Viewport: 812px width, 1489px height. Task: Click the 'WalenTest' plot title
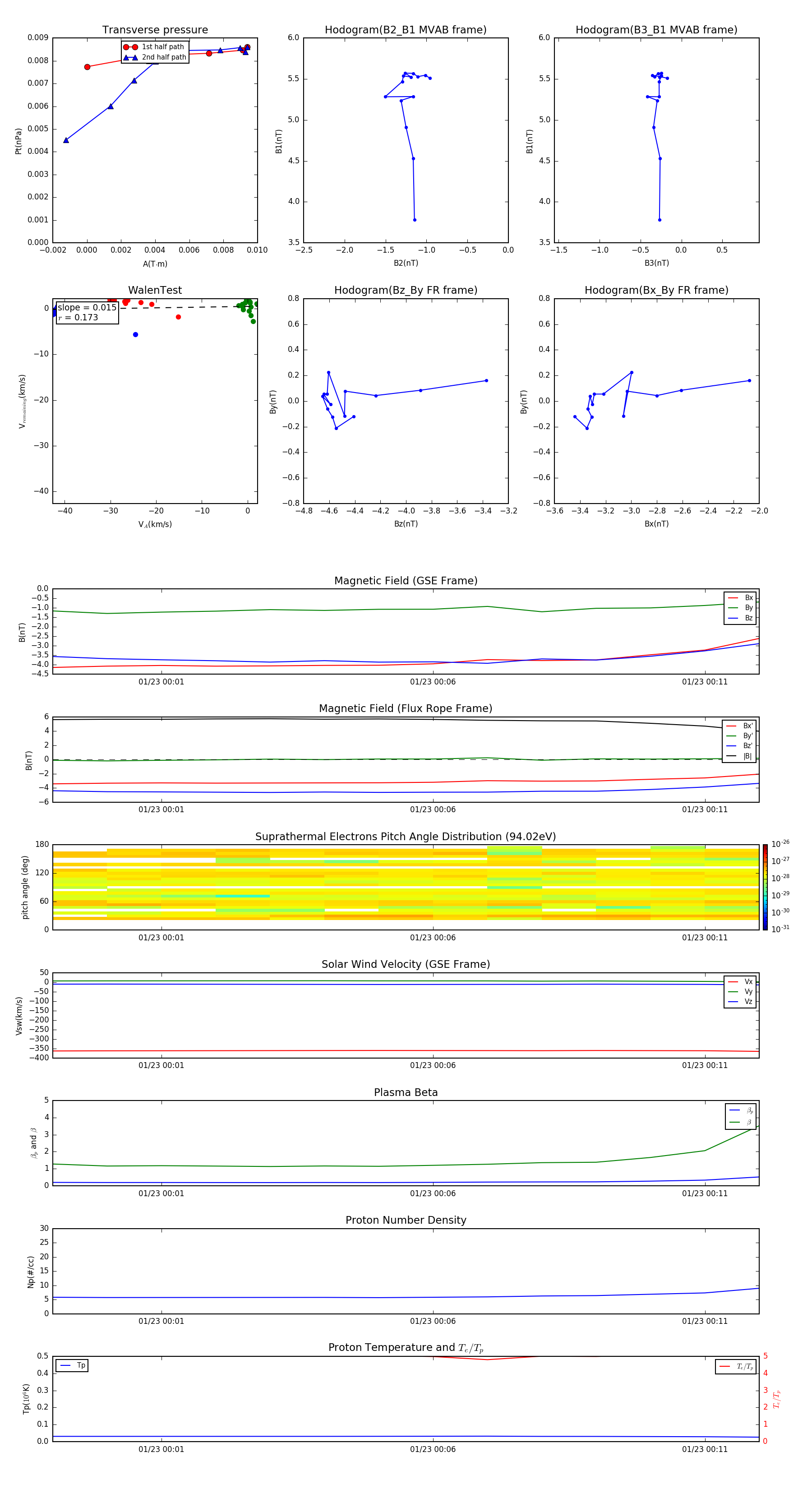pyautogui.click(x=155, y=290)
